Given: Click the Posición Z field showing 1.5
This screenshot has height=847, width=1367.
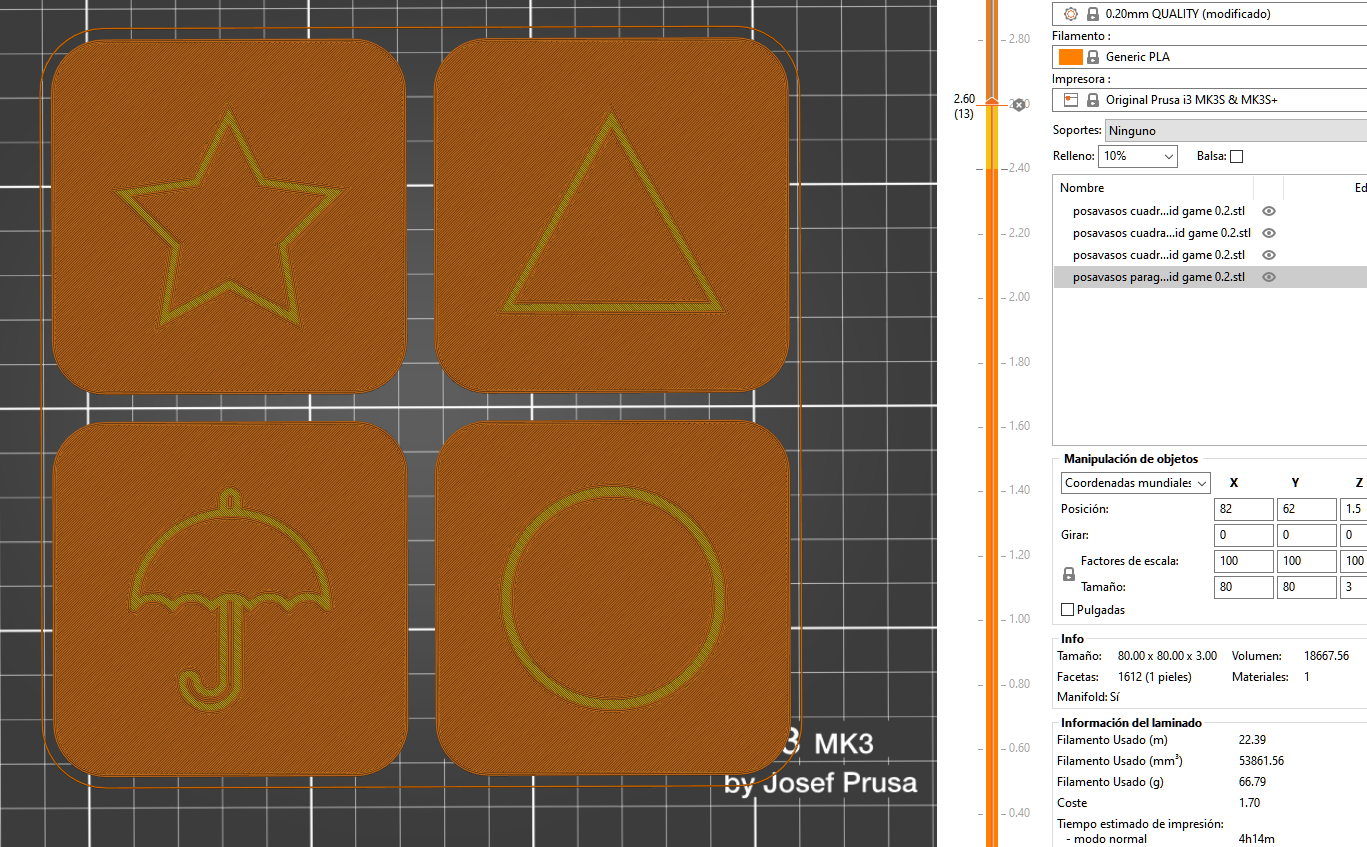Looking at the screenshot, I should (x=1354, y=509).
